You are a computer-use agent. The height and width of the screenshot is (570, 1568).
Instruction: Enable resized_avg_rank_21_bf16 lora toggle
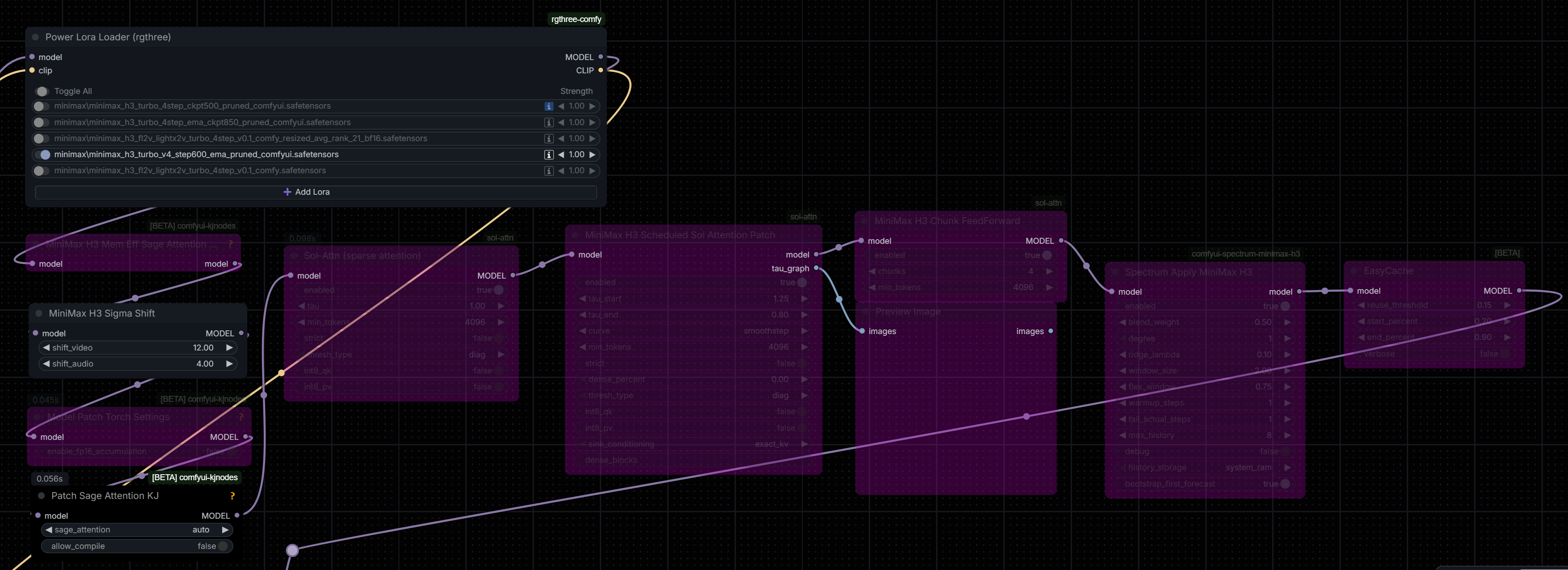click(41, 139)
